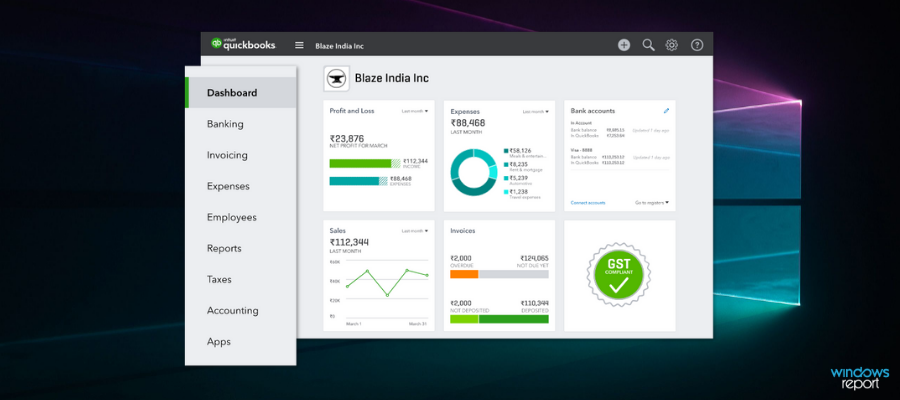This screenshot has height=400, width=900.
Task: Click the Invoices card title
Action: coord(463,231)
